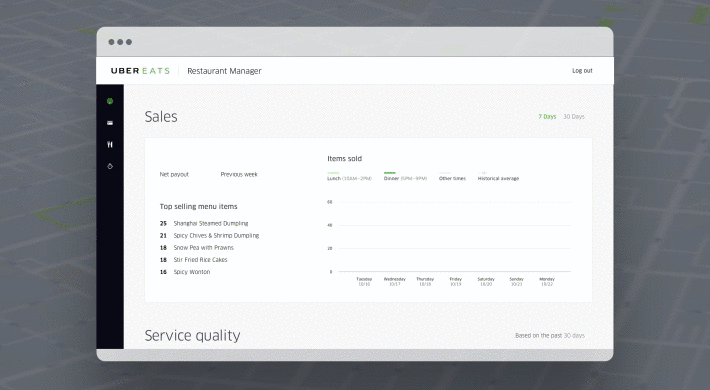Click the Items sold chart heading
The image size is (710, 390).
click(x=345, y=159)
